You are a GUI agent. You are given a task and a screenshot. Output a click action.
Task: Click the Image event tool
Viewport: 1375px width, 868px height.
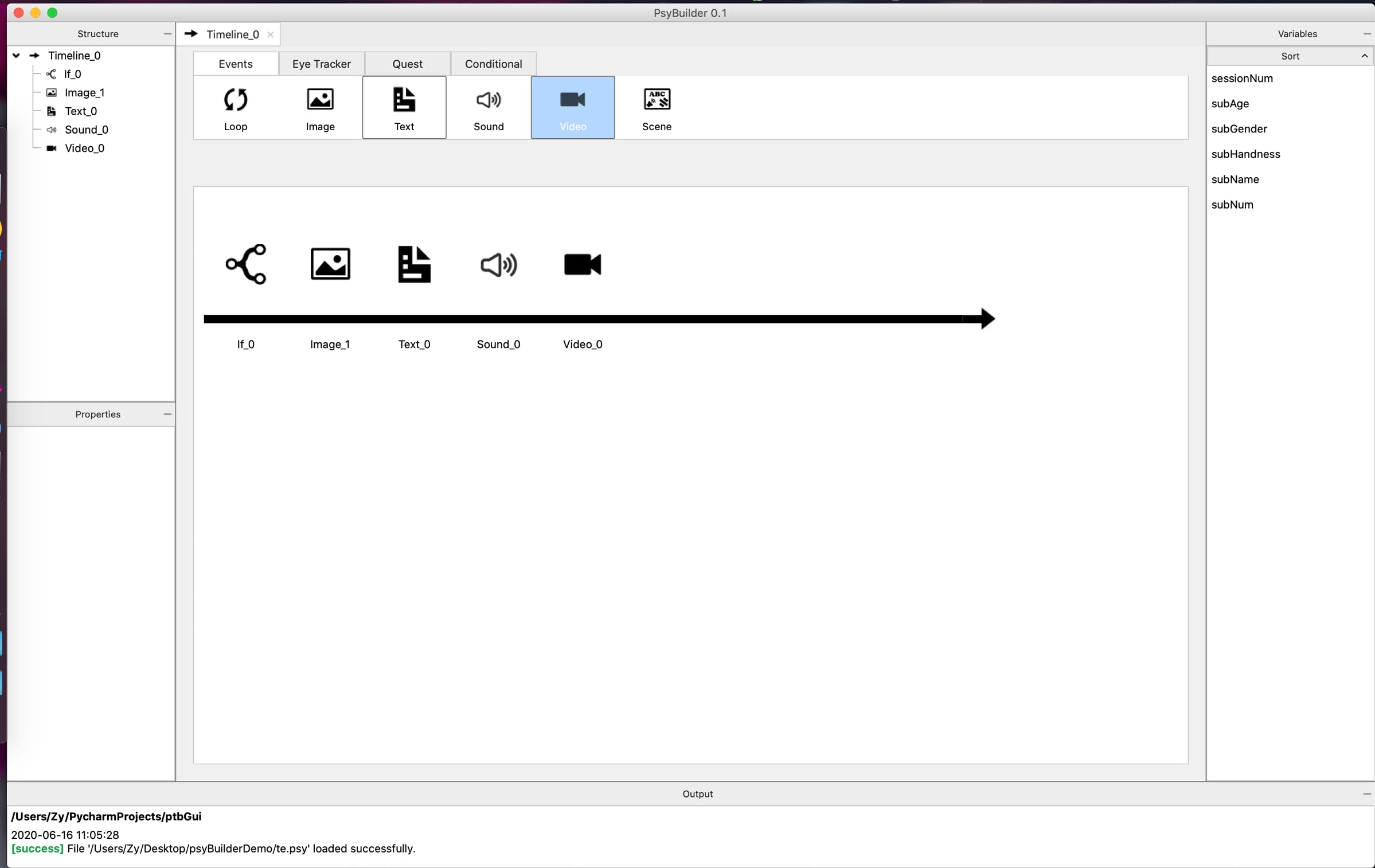320,107
